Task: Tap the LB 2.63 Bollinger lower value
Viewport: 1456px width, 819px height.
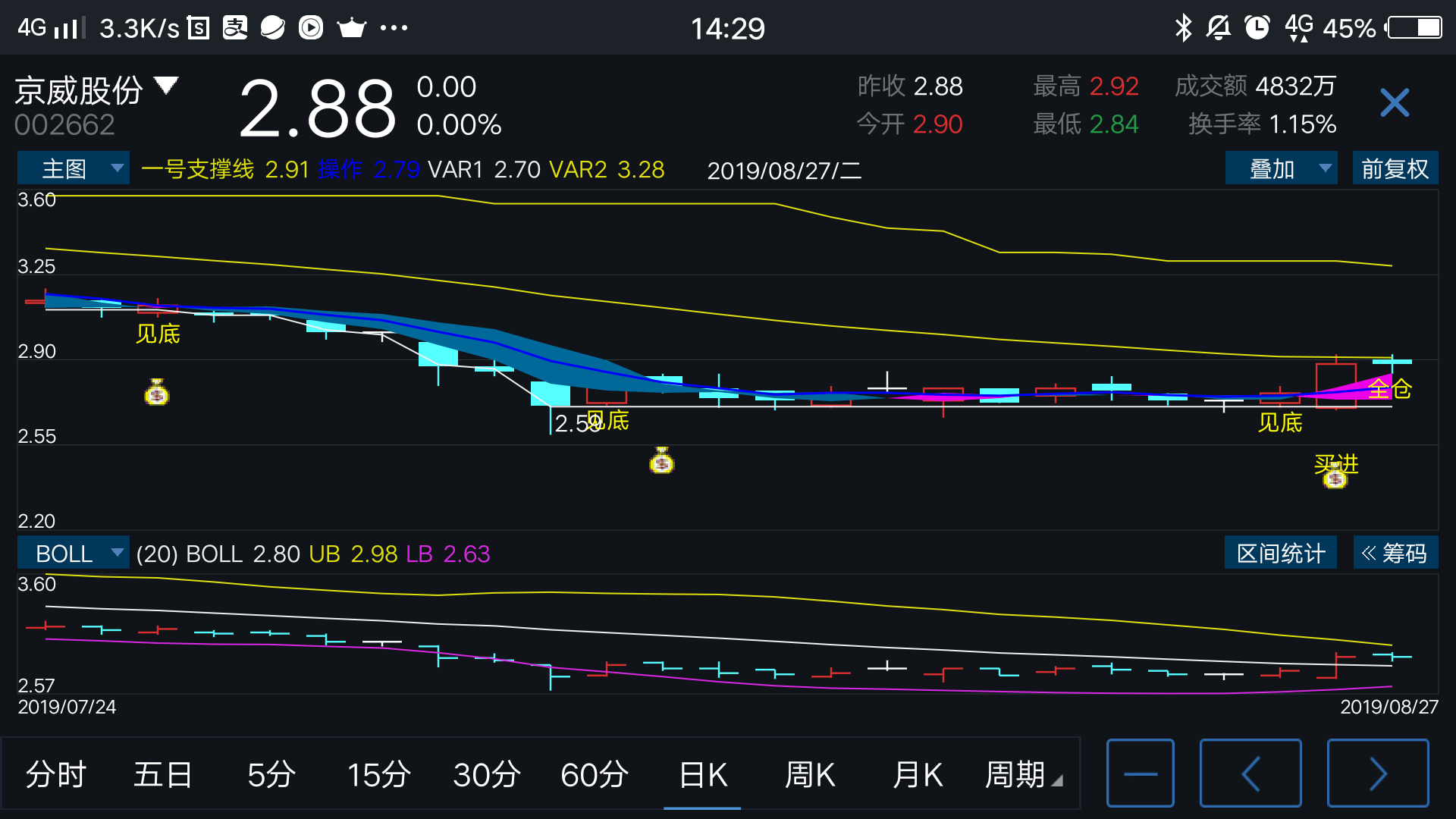Action: [448, 554]
